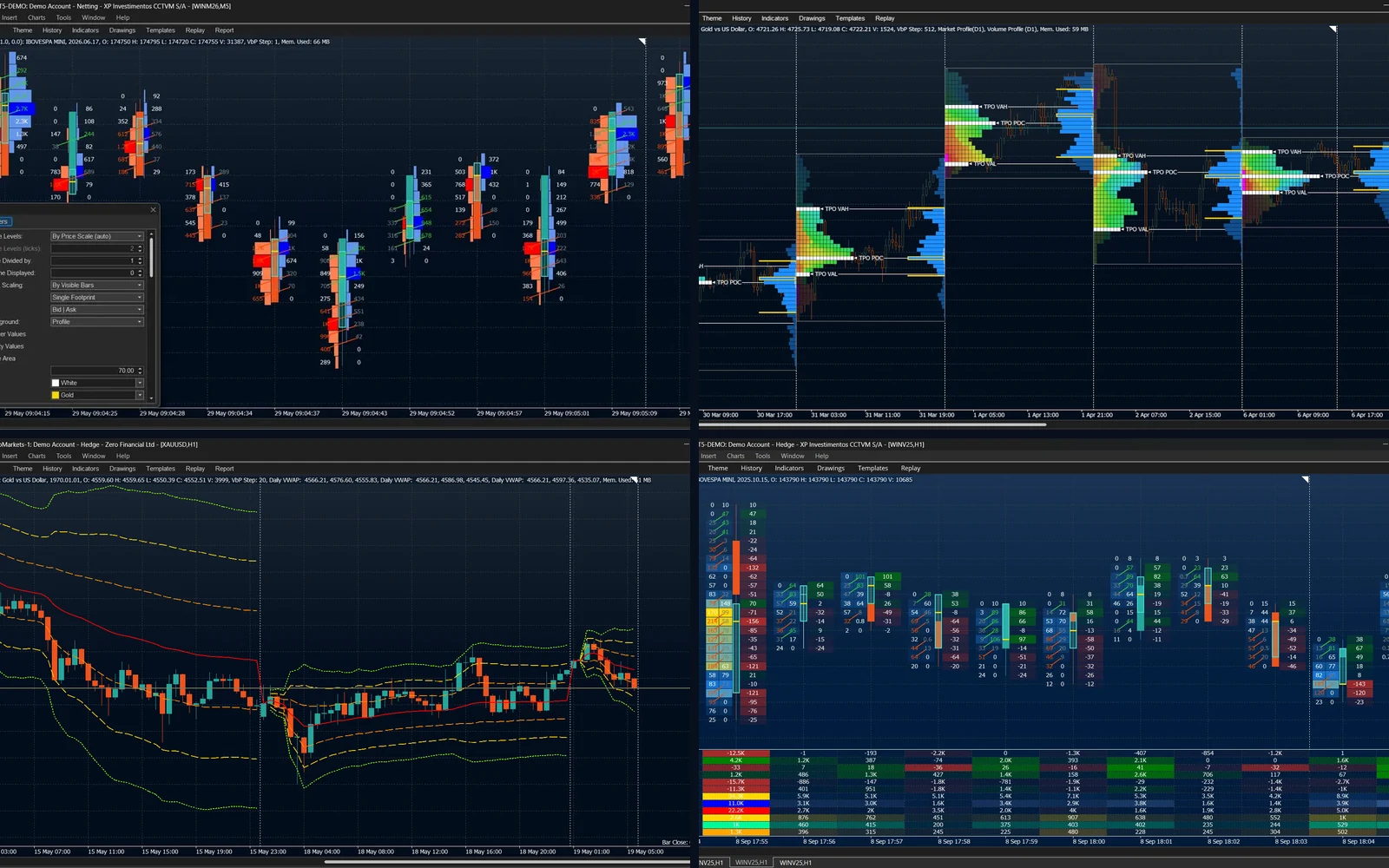Click History in WINV25,H1 window toolbar
The height and width of the screenshot is (868, 1389).
point(751,468)
